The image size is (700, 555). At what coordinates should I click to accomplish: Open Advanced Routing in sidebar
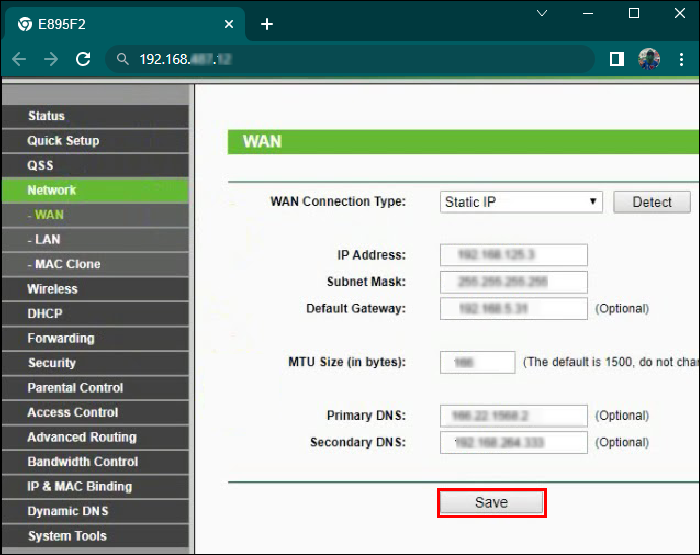(96, 437)
